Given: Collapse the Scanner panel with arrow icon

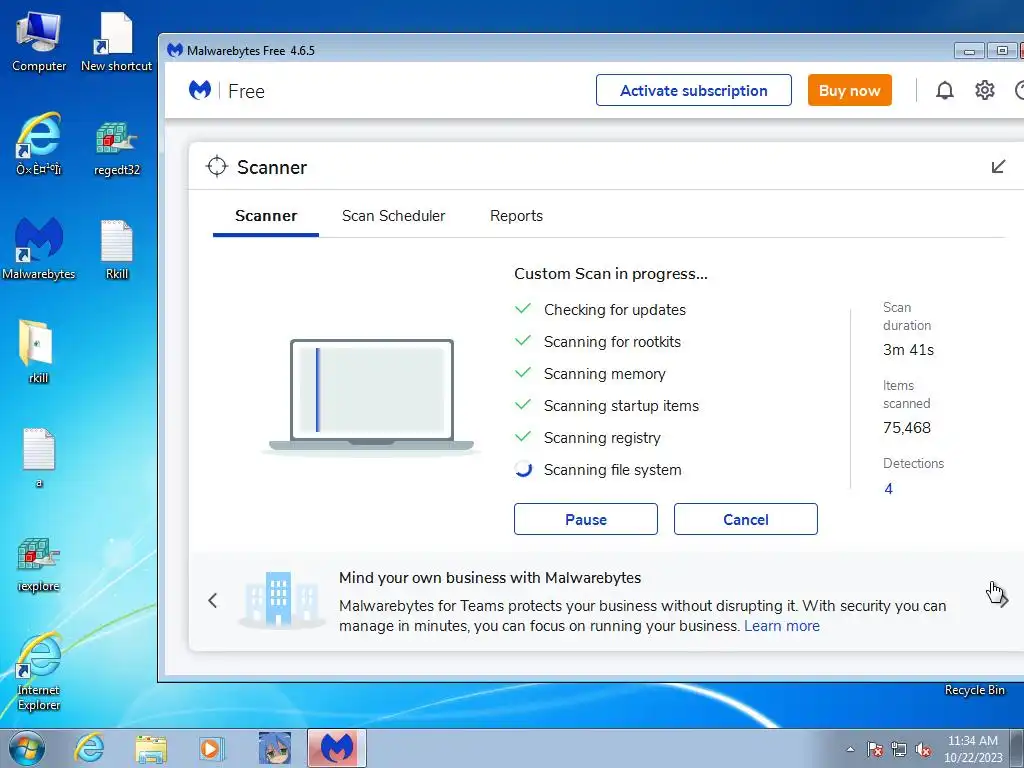Looking at the screenshot, I should point(997,167).
